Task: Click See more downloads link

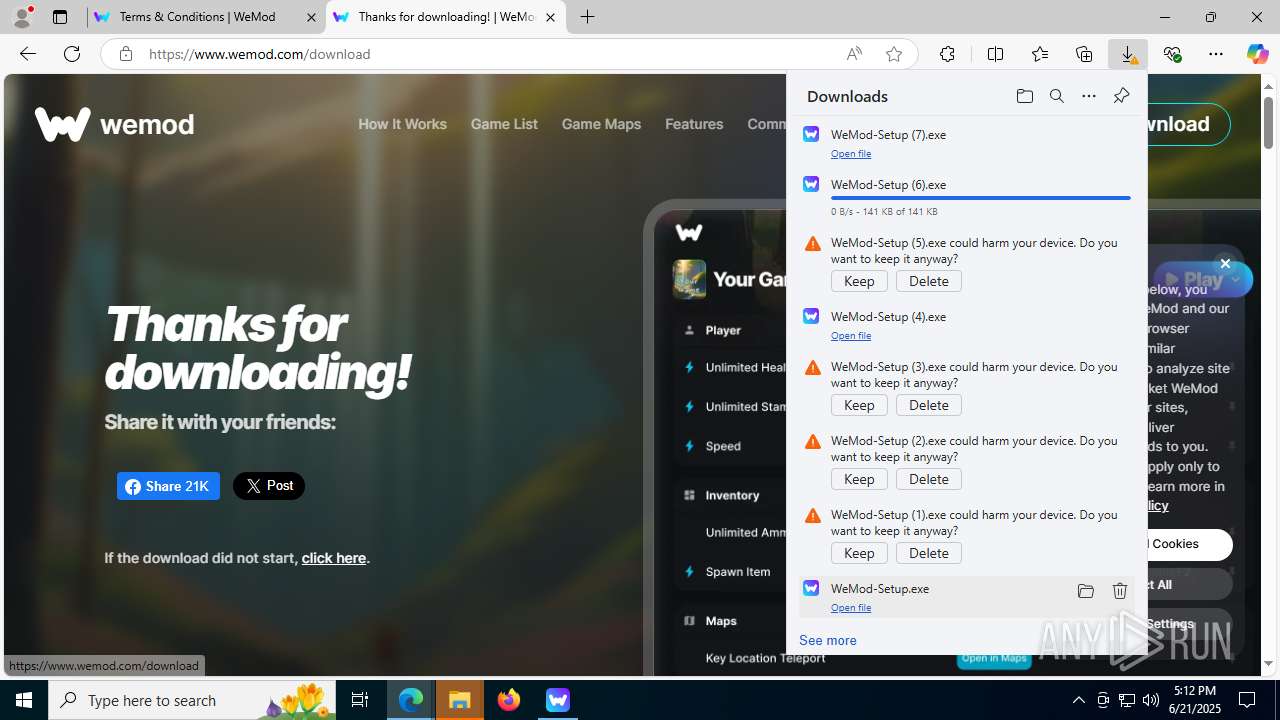Action: tap(827, 640)
